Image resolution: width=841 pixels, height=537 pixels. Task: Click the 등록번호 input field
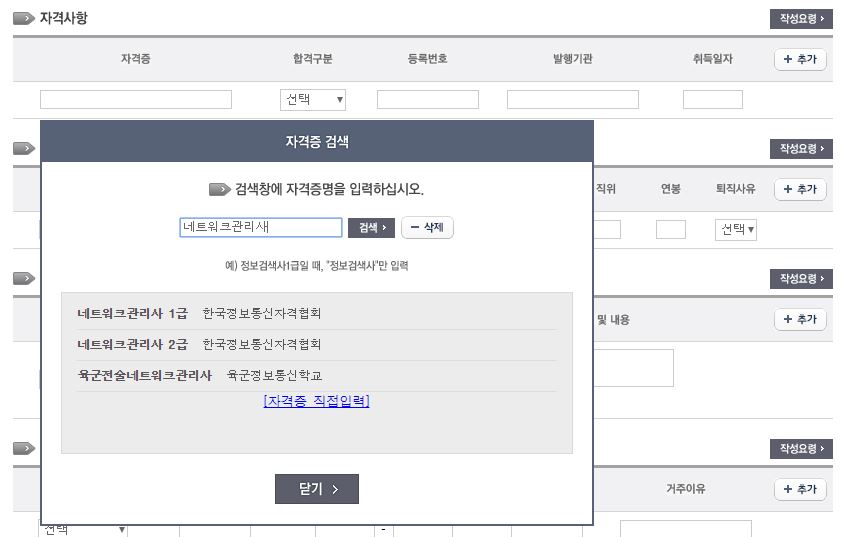(427, 100)
